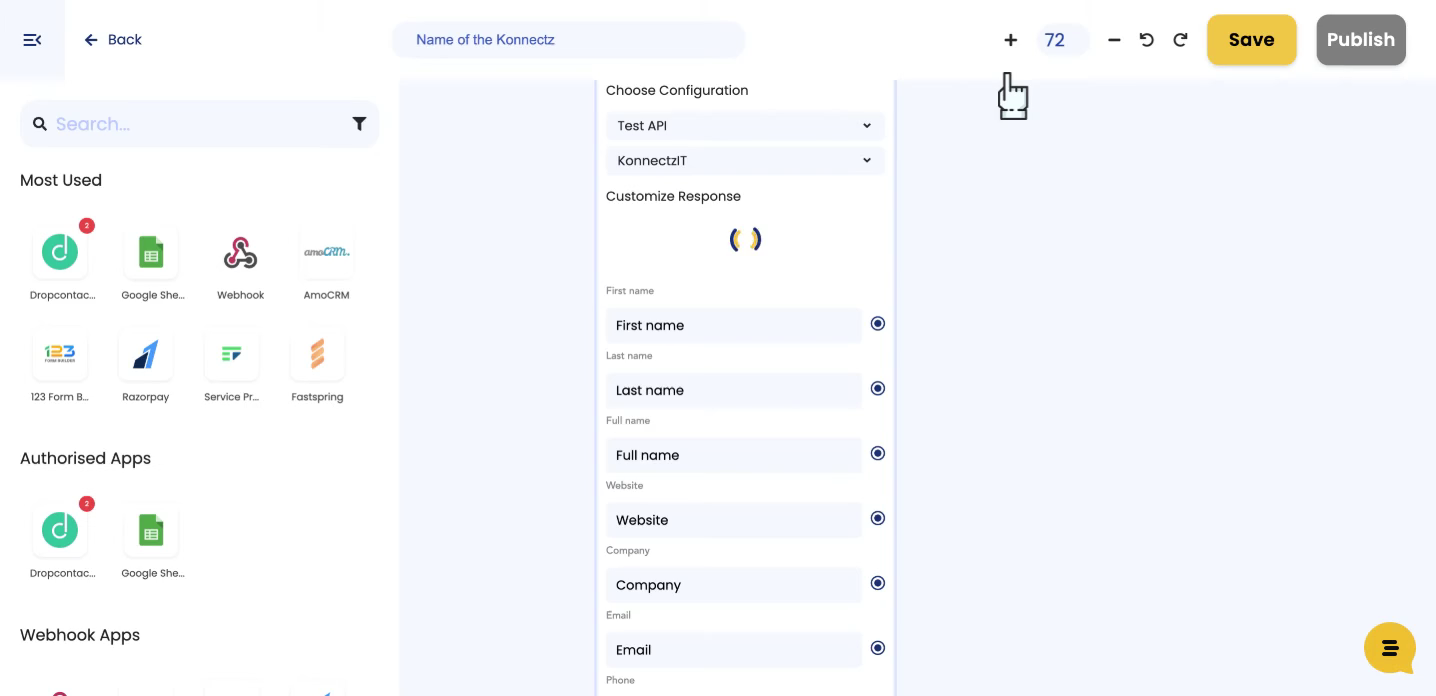Choose the Fastspring app icon
This screenshot has width=1436, height=696.
click(317, 355)
